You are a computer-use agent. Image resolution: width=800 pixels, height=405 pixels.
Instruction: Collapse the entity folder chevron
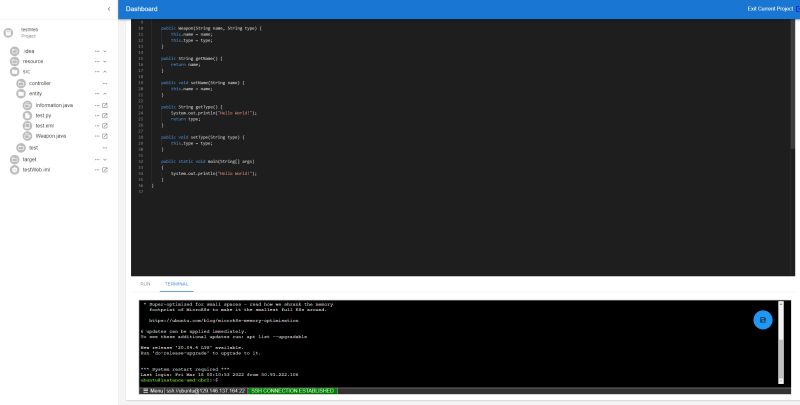pyautogui.click(x=105, y=93)
